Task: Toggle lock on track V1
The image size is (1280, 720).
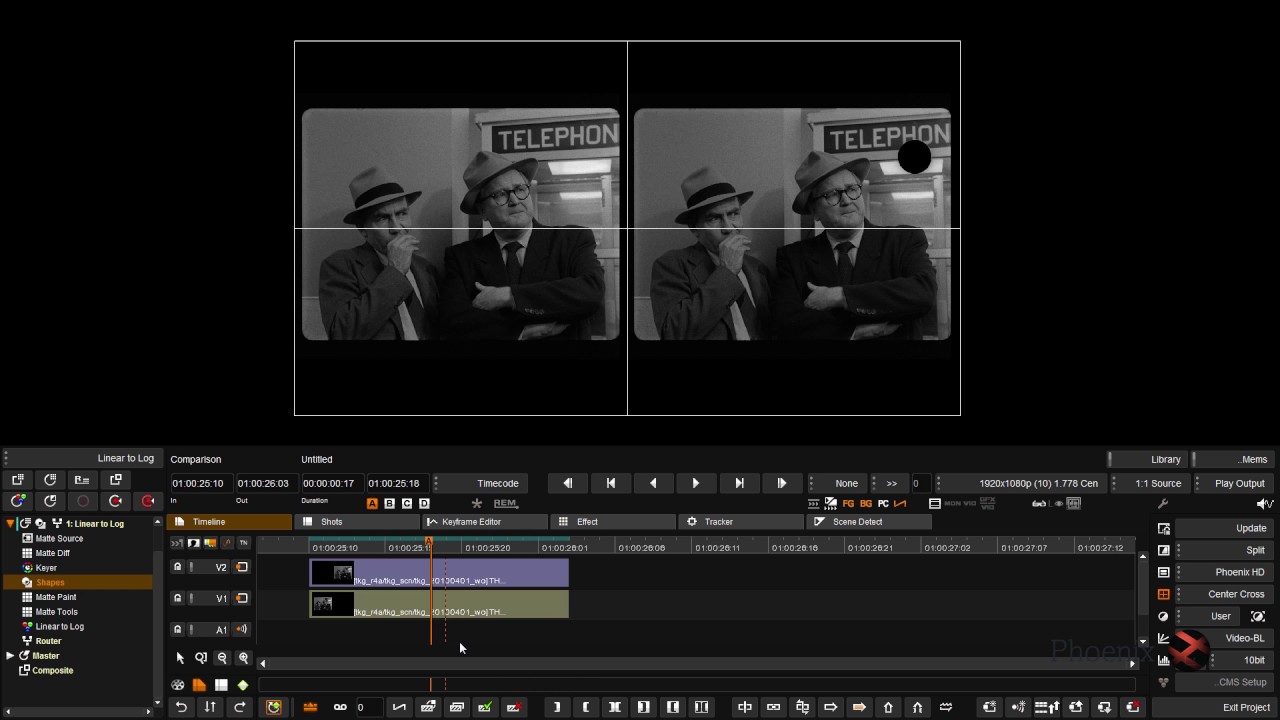Action: 178,598
